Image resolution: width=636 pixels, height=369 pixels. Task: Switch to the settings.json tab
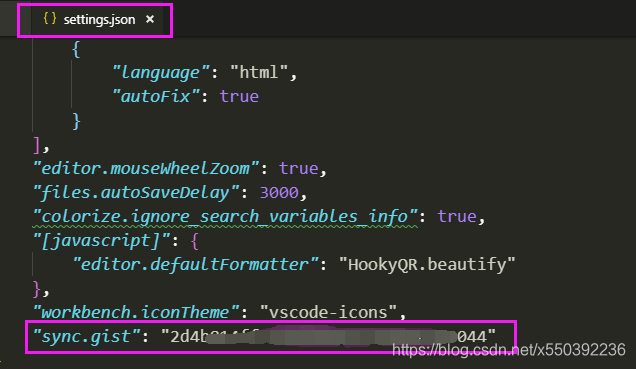pos(97,19)
